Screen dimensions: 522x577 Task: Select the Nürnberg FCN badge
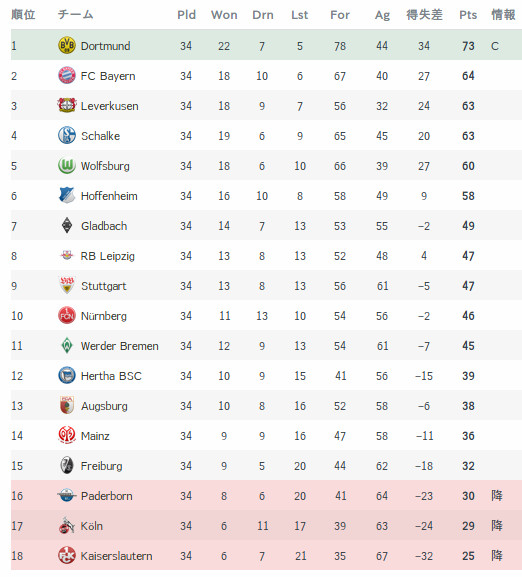[x=67, y=315]
